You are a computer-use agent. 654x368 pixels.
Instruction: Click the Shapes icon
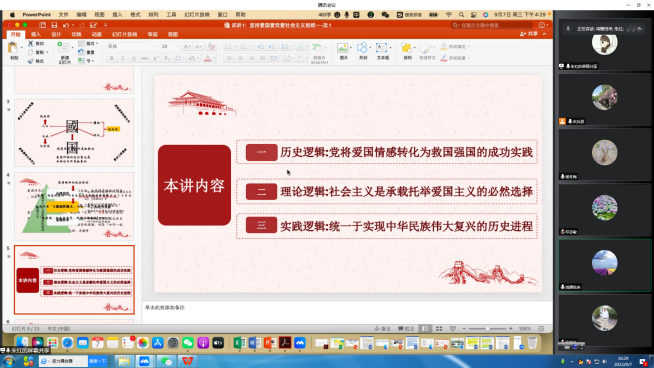362,48
